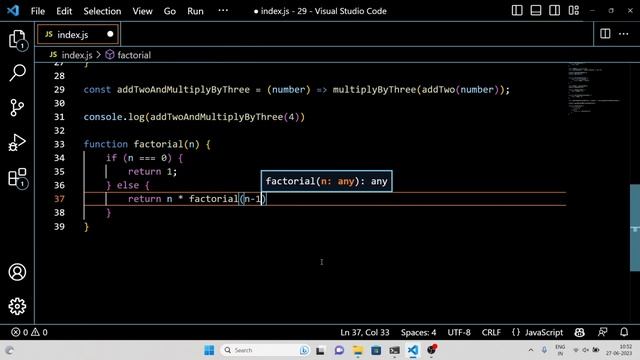Click the feedback icon in status bar

602,332
